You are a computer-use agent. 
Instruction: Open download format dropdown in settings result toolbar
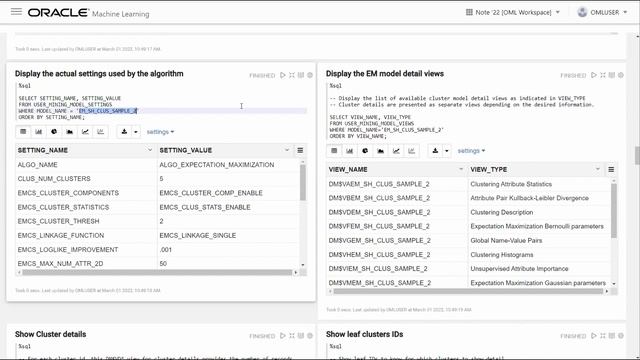(x=136, y=132)
